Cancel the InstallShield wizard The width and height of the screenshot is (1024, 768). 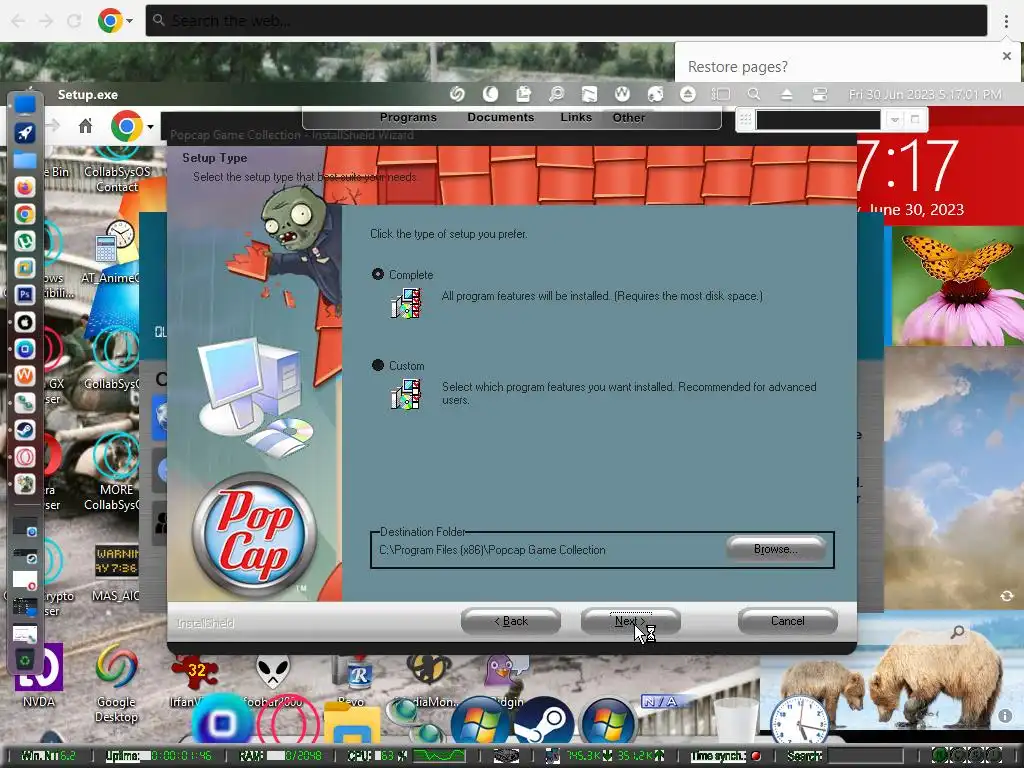click(x=788, y=621)
